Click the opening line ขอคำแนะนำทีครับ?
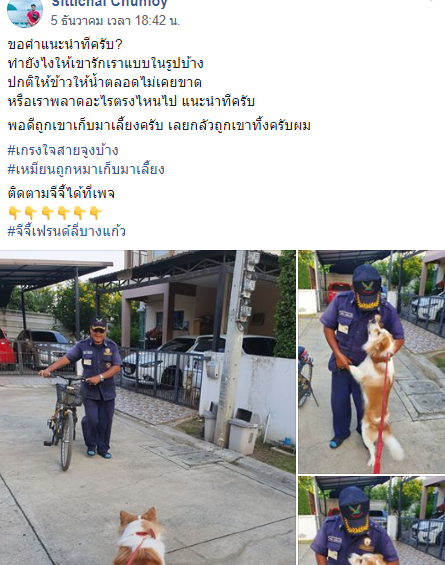The image size is (445, 565). tap(65, 45)
